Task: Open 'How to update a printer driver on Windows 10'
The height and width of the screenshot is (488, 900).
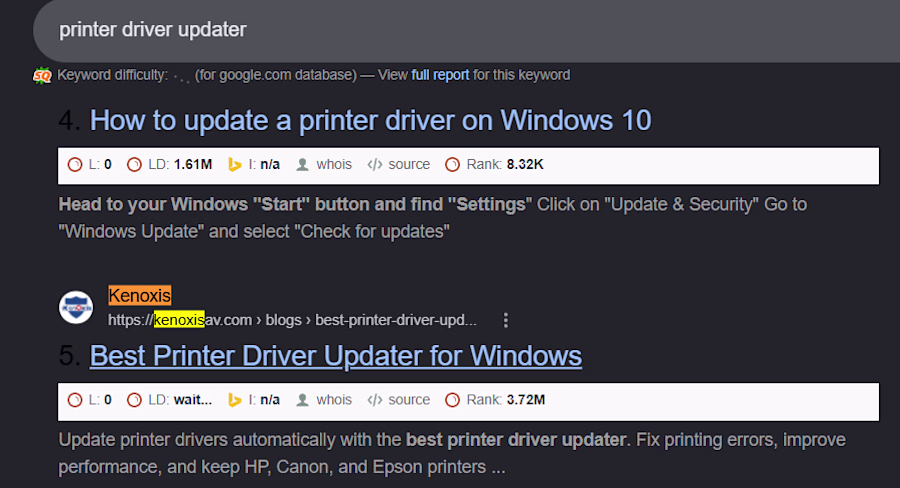Action: [x=370, y=121]
